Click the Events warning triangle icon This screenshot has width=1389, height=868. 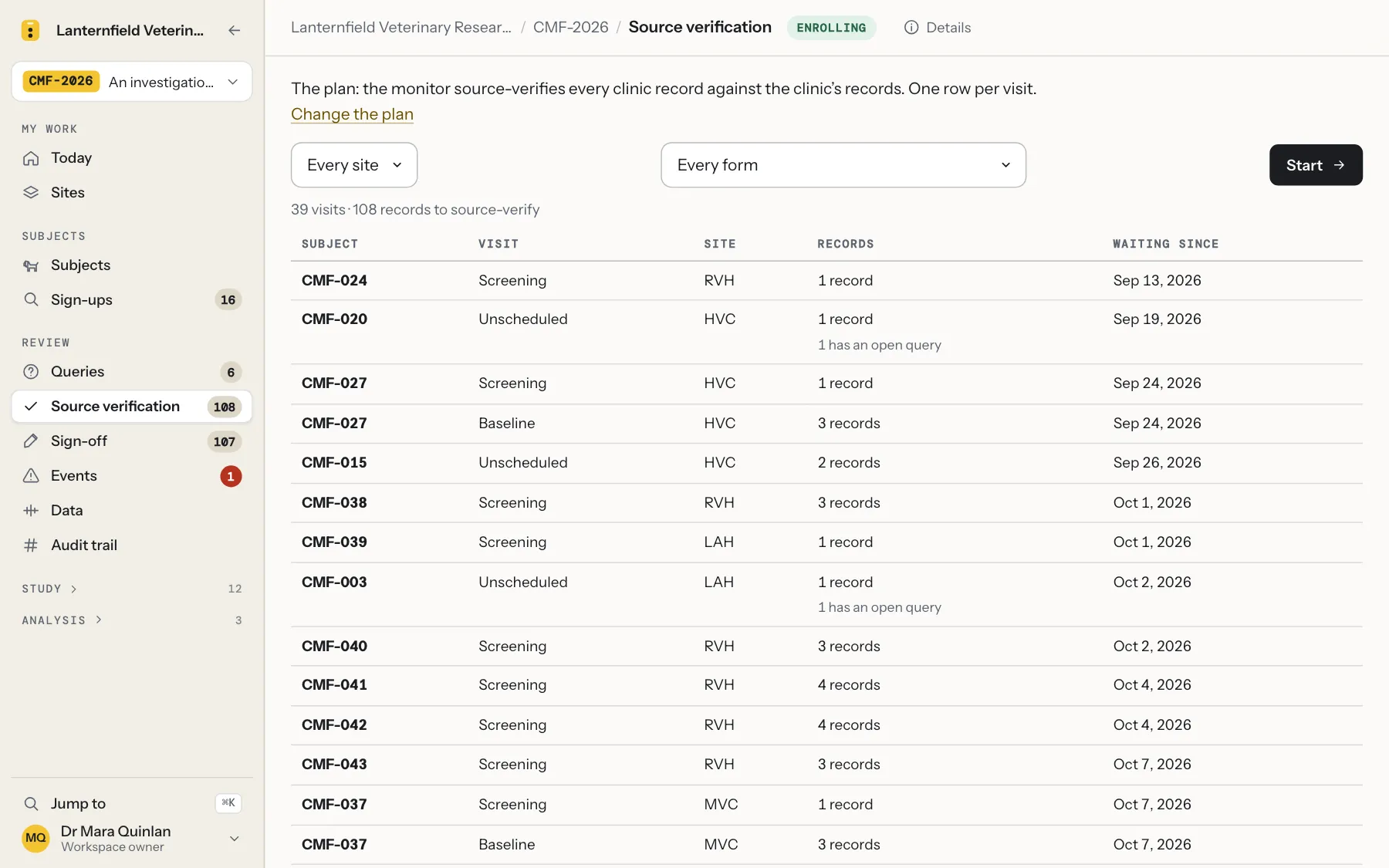(31, 476)
